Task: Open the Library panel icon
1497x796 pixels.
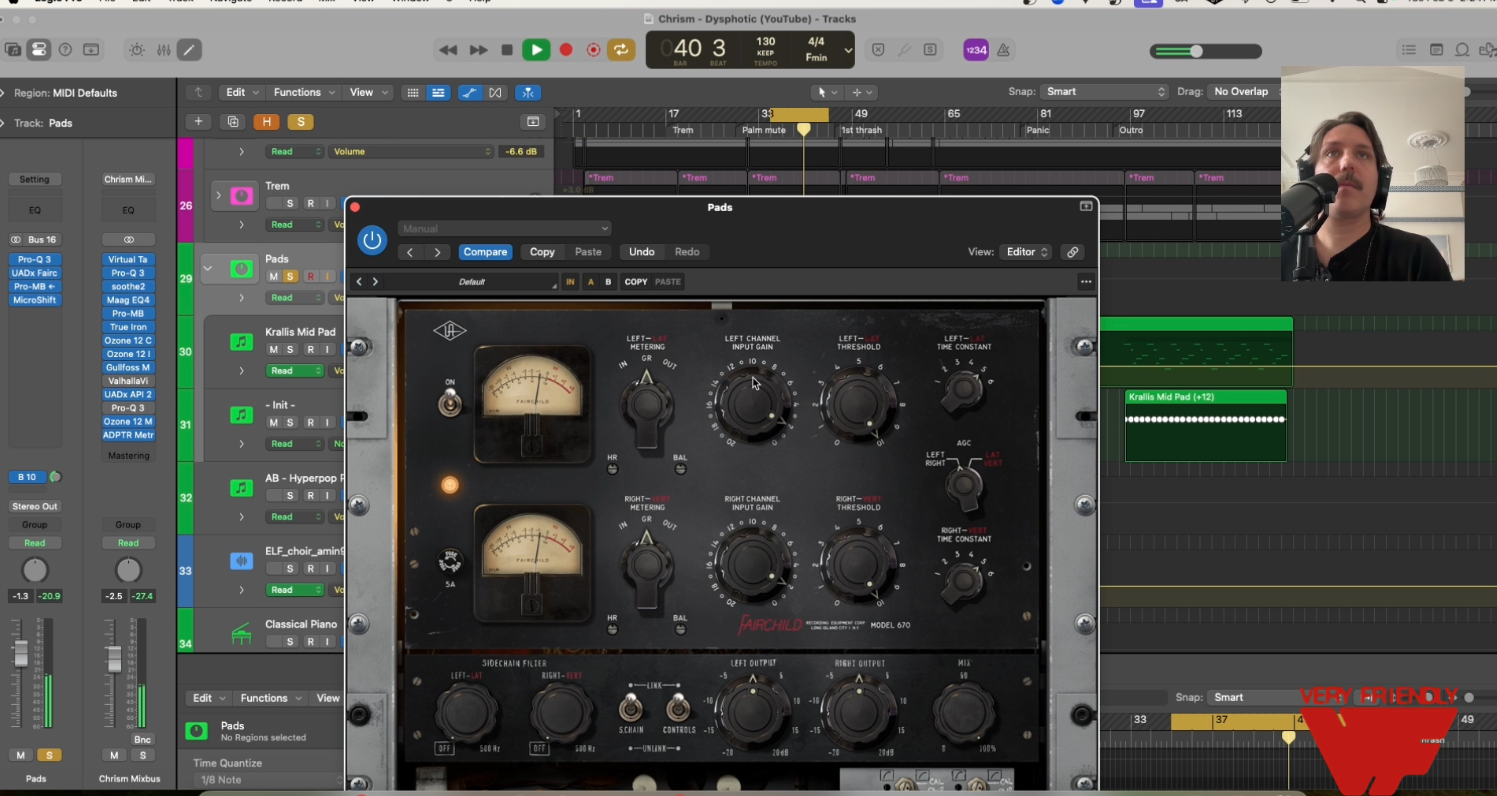Action: point(13,49)
